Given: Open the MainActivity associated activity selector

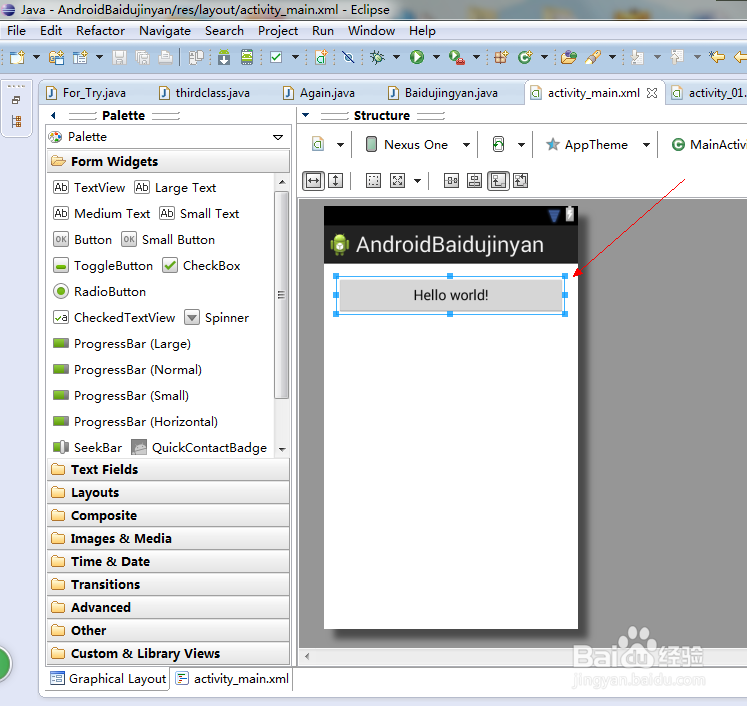Looking at the screenshot, I should 708,144.
